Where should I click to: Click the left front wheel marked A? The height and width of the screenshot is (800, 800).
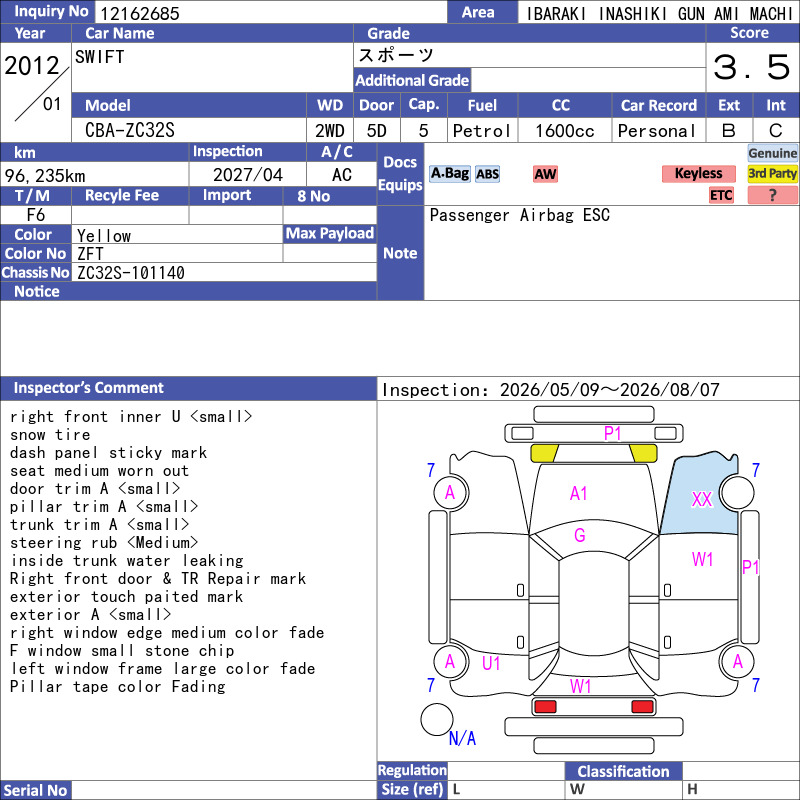pyautogui.click(x=451, y=493)
